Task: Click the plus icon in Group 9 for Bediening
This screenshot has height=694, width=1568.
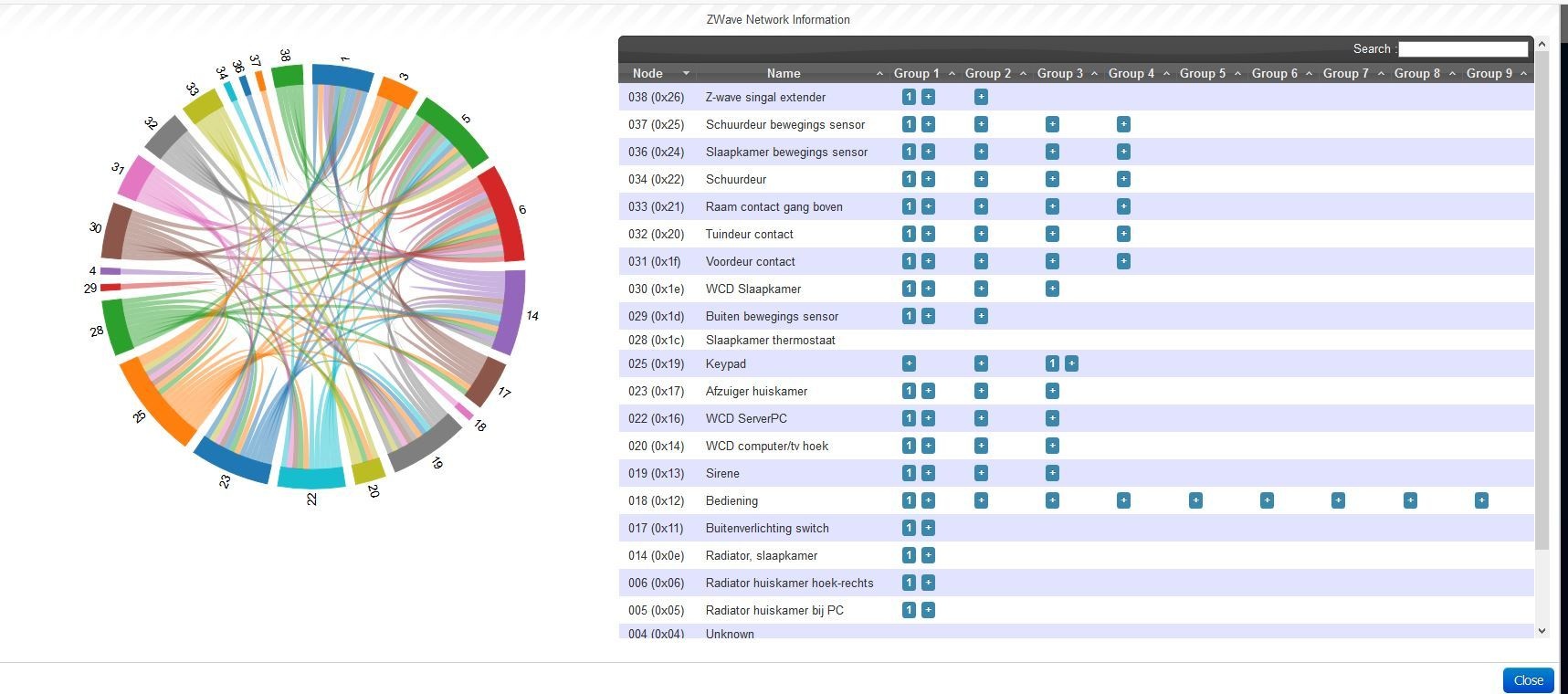Action: tap(1481, 500)
